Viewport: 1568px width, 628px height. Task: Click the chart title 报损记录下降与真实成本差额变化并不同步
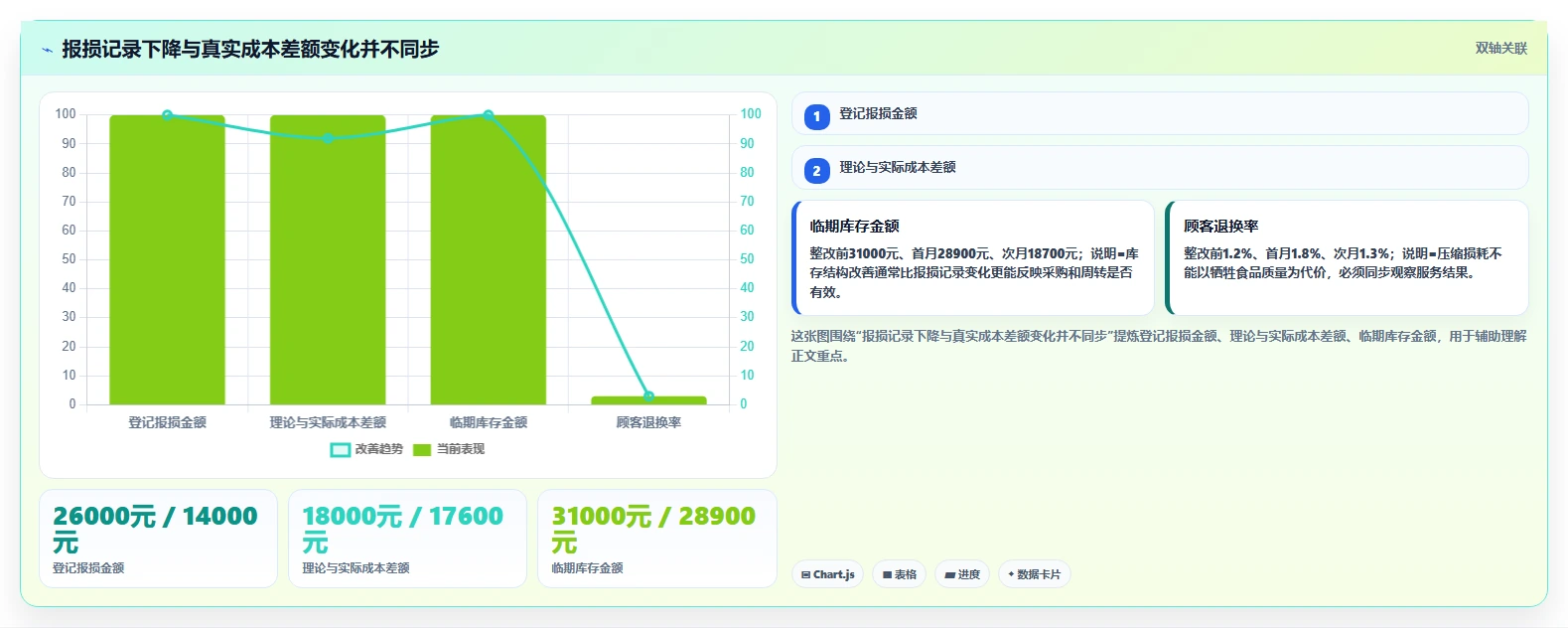coord(250,49)
